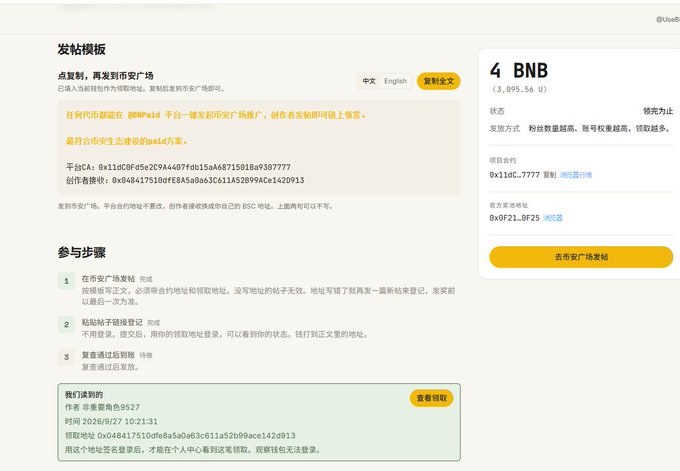Click the 作者 非重要角色9527 line

click(x=102, y=407)
